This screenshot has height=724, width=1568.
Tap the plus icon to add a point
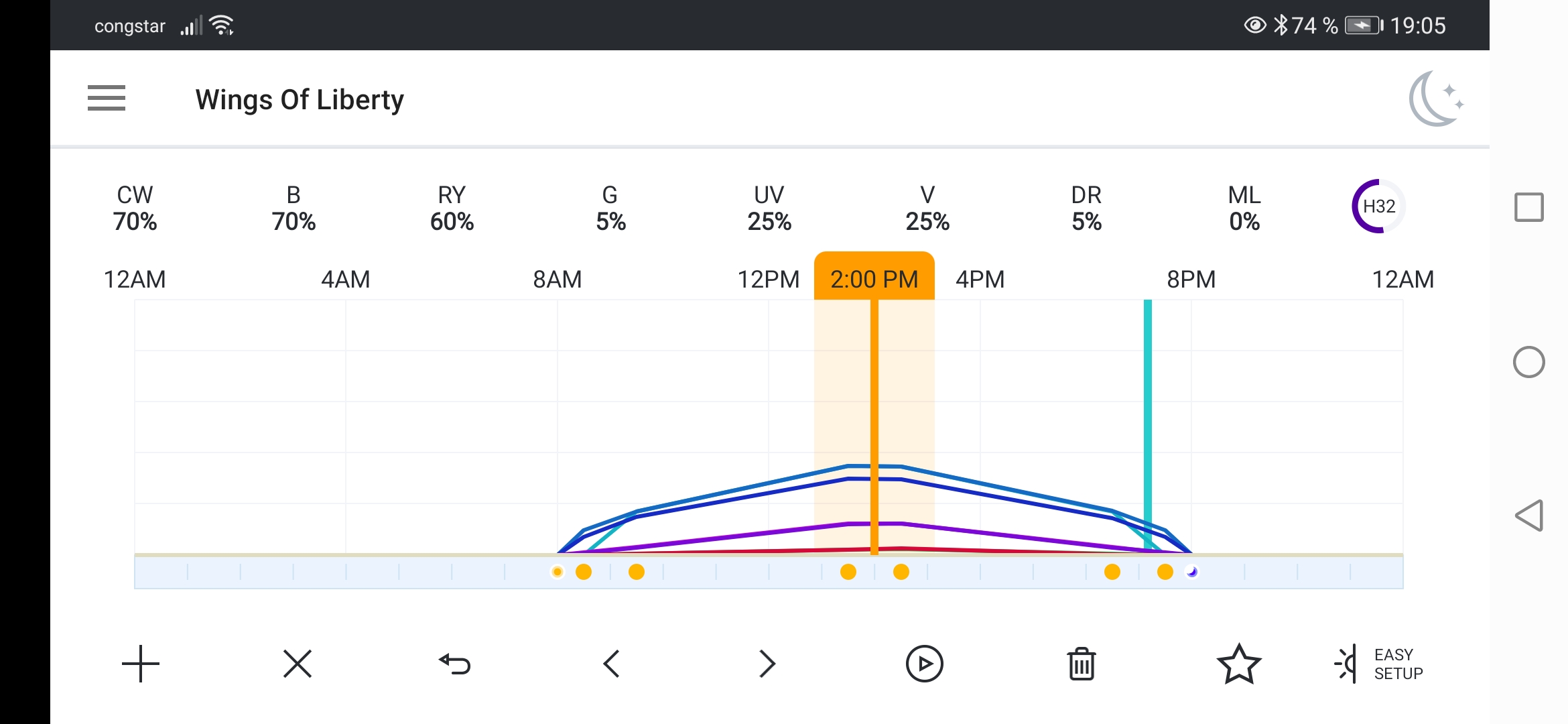click(x=141, y=664)
